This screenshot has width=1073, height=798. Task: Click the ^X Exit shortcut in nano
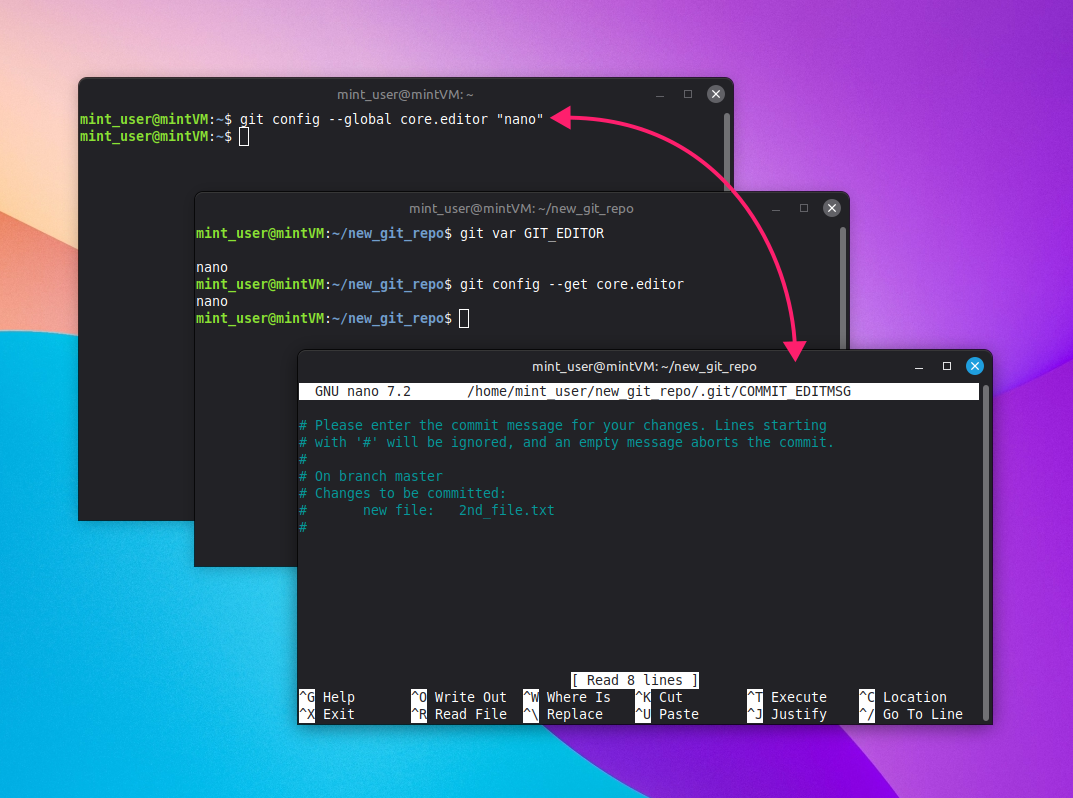(327, 714)
